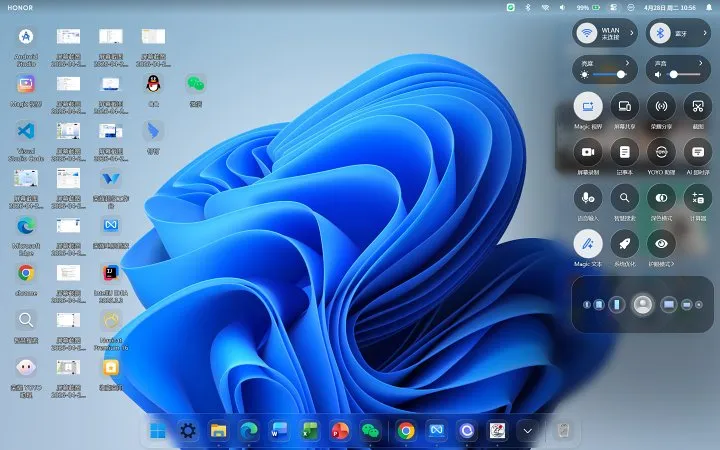Viewport: 720px width, 450px height.
Task: Toggle Magic 文本 in control panel
Action: (x=588, y=244)
